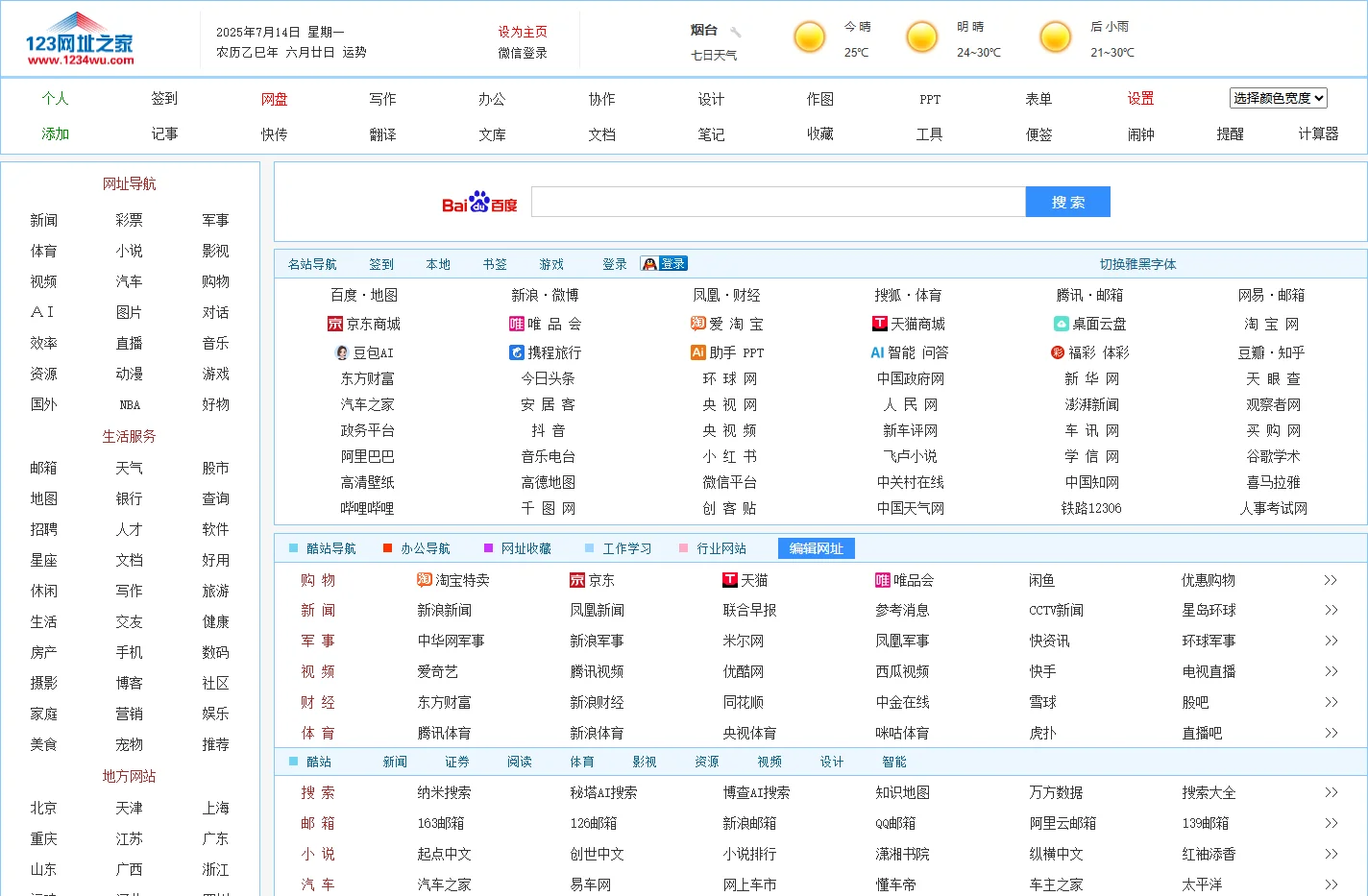1368x896 pixels.
Task: Click the 123网址之家 site logo
Action: (x=80, y=40)
